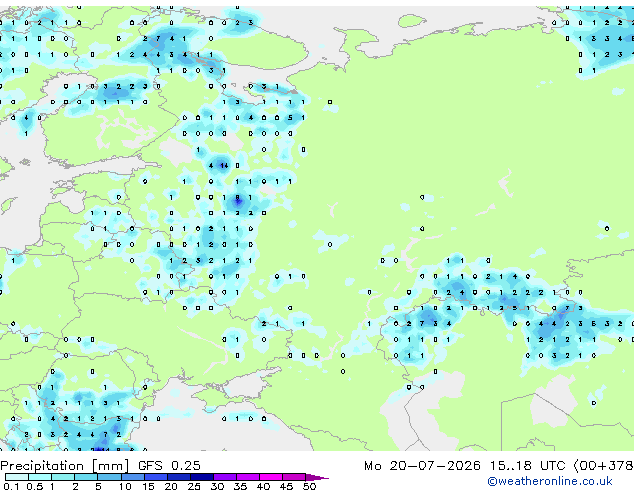634x490 pixels.
Task: Click the '50' legend scale label
Action: pyautogui.click(x=310, y=486)
